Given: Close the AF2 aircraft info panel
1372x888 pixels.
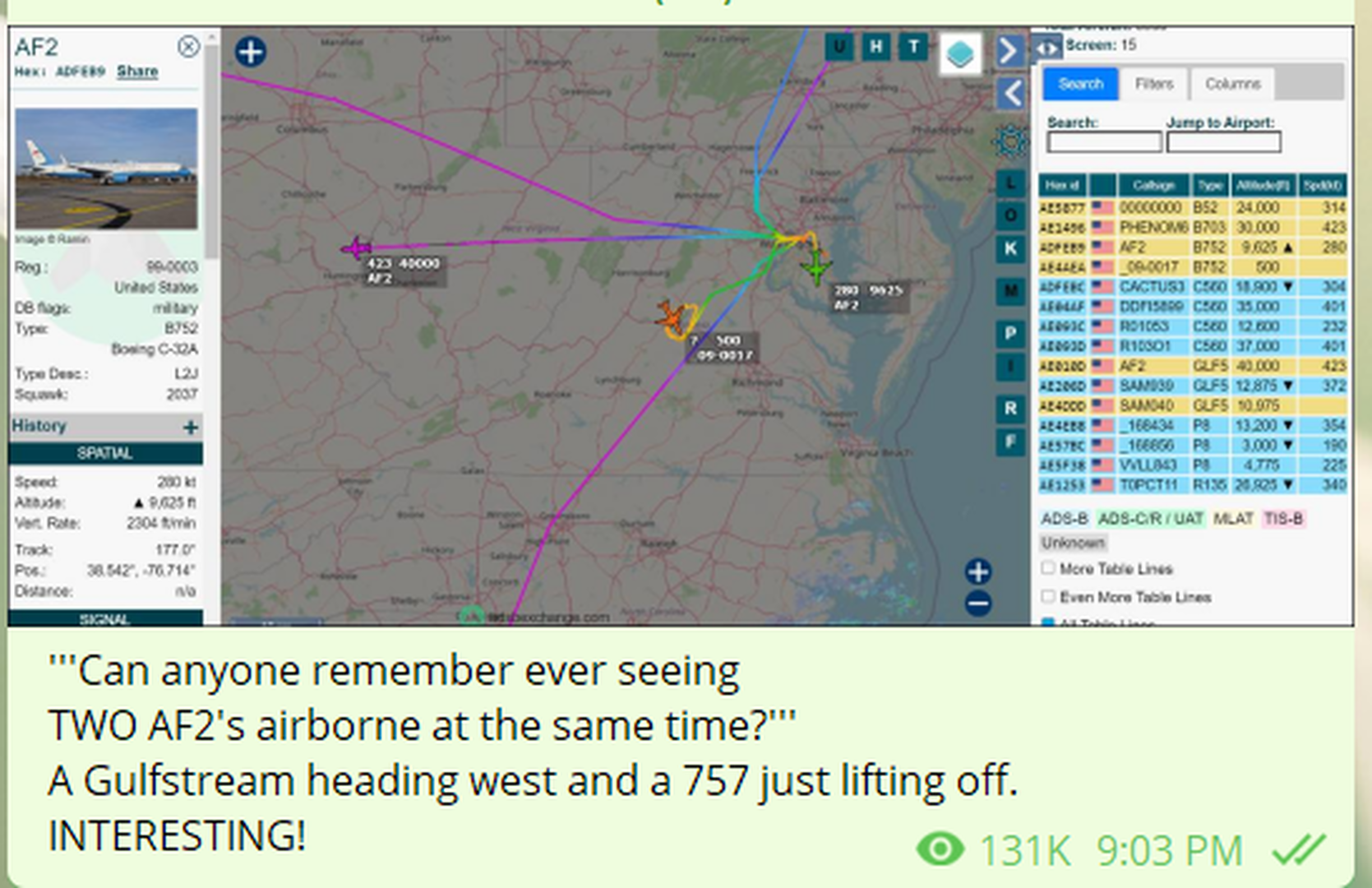Looking at the screenshot, I should pos(188,47).
